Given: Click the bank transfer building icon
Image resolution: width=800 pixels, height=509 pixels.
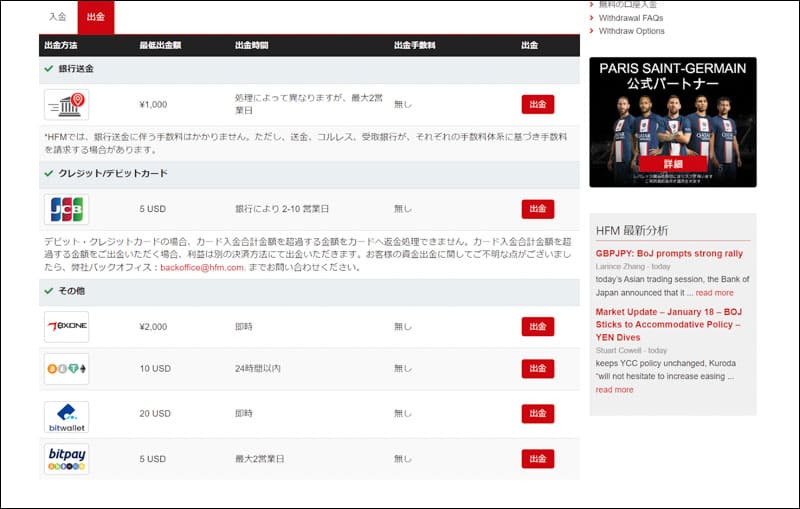Looking at the screenshot, I should pyautogui.click(x=66, y=104).
